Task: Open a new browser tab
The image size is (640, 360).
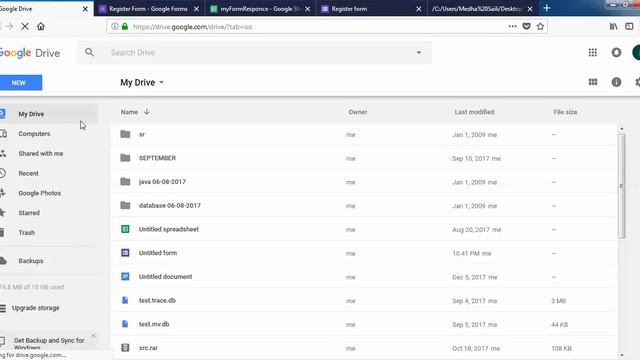Action: tap(547, 9)
